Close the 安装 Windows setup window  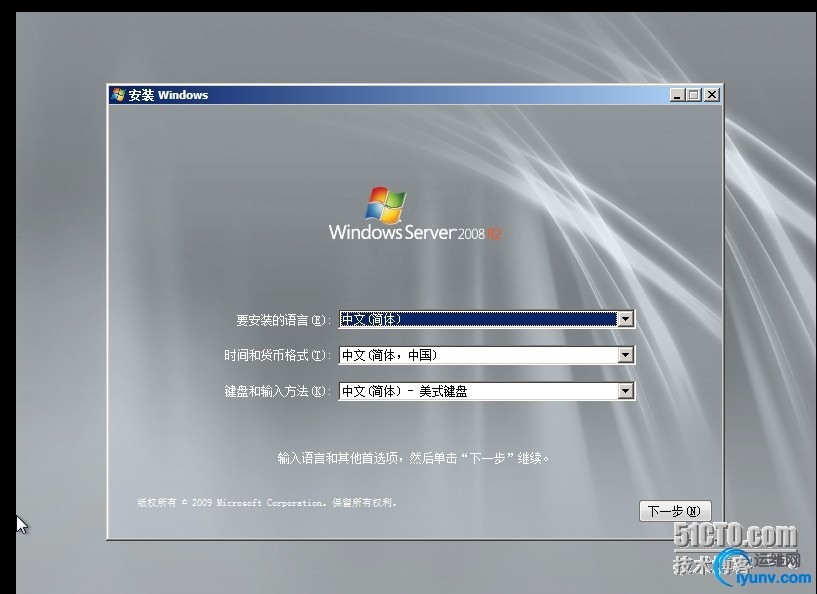point(712,95)
